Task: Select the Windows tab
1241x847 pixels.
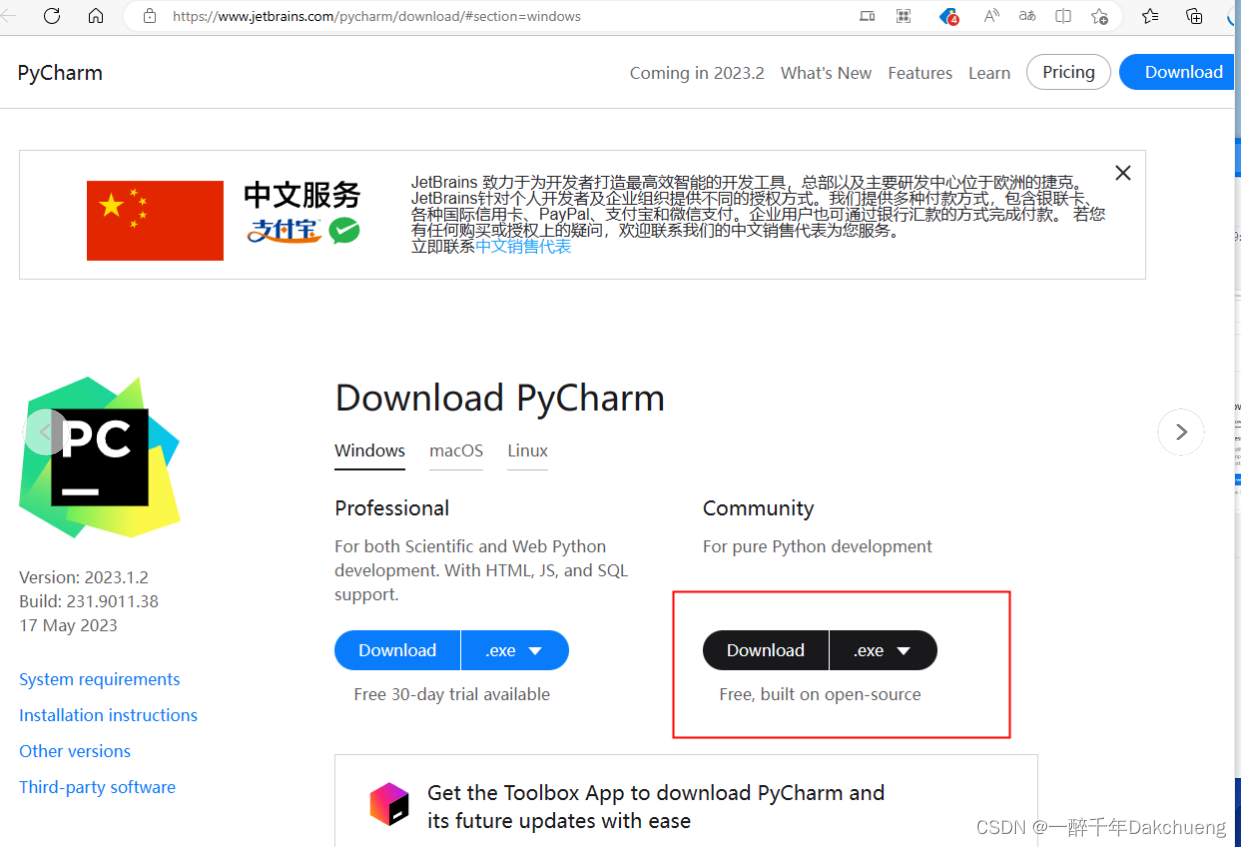Action: click(x=370, y=451)
